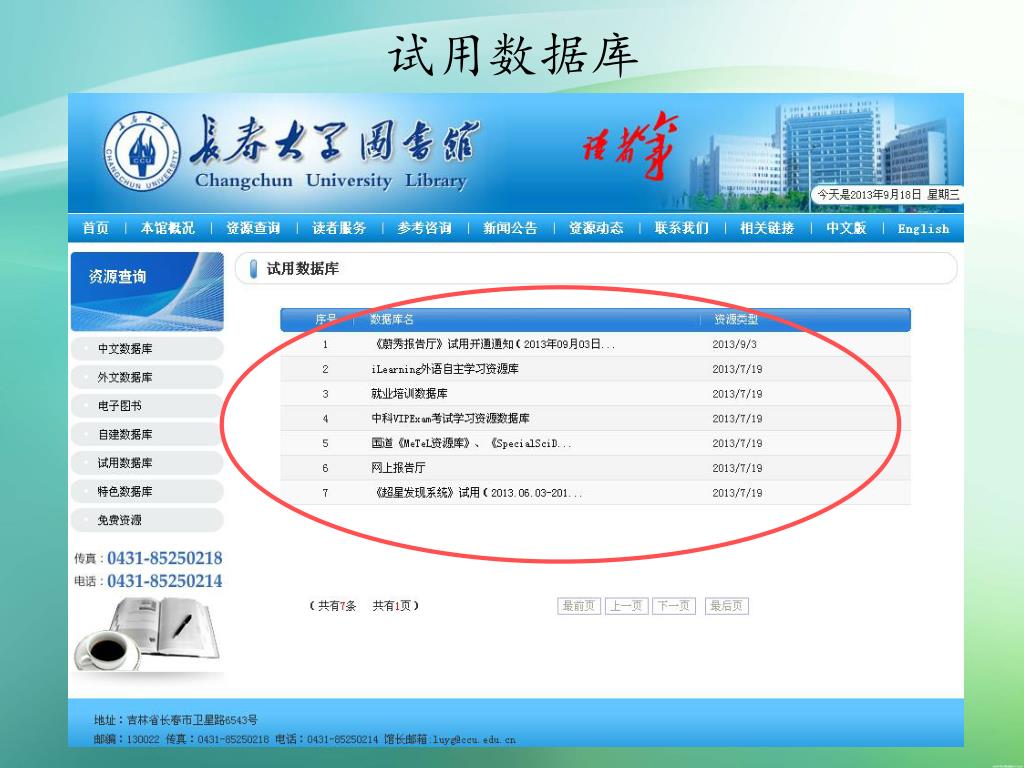Screen dimensions: 1024x768
Task: Click the 今天是2013年9月18日 date label
Action: pos(888,195)
